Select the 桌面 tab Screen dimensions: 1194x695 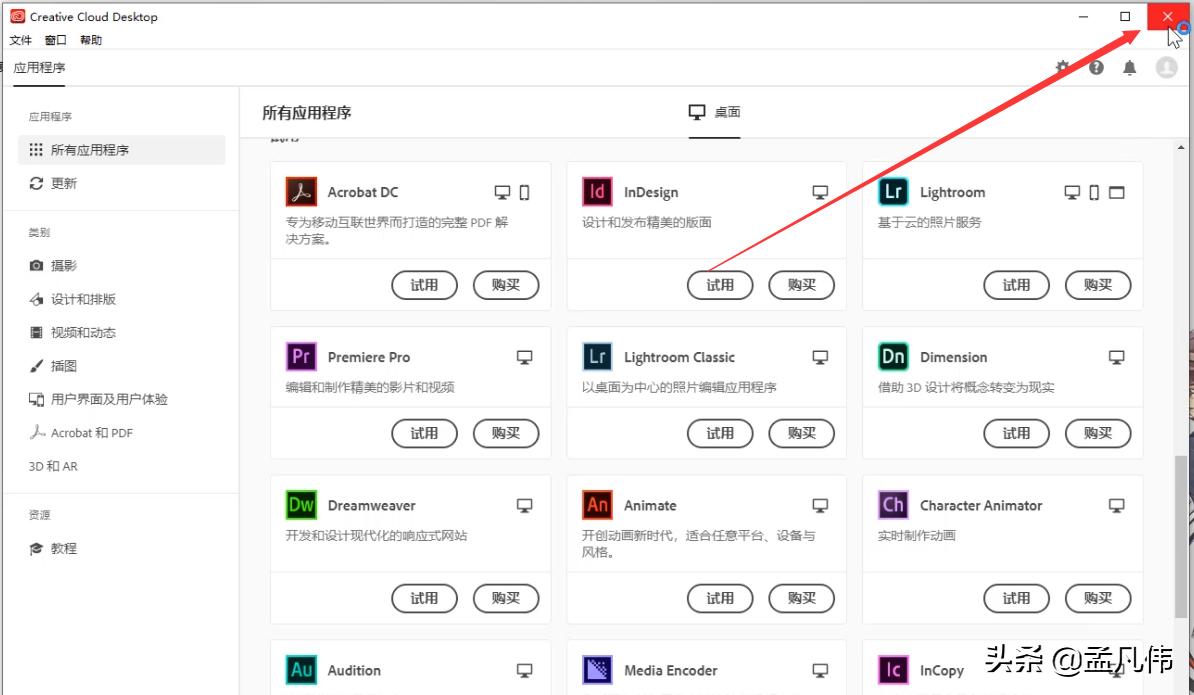pos(714,113)
